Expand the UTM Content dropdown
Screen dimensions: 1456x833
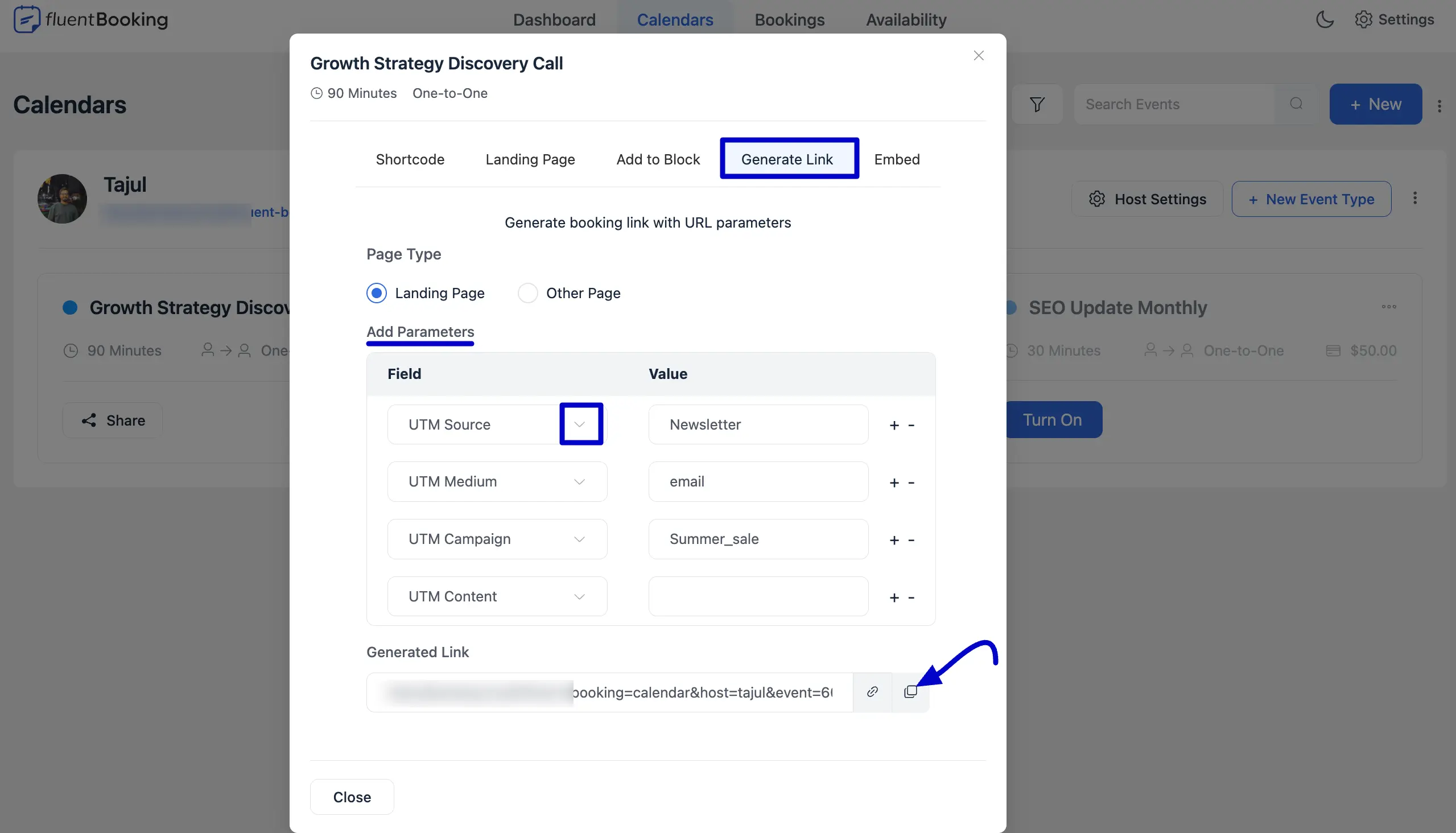(x=579, y=596)
